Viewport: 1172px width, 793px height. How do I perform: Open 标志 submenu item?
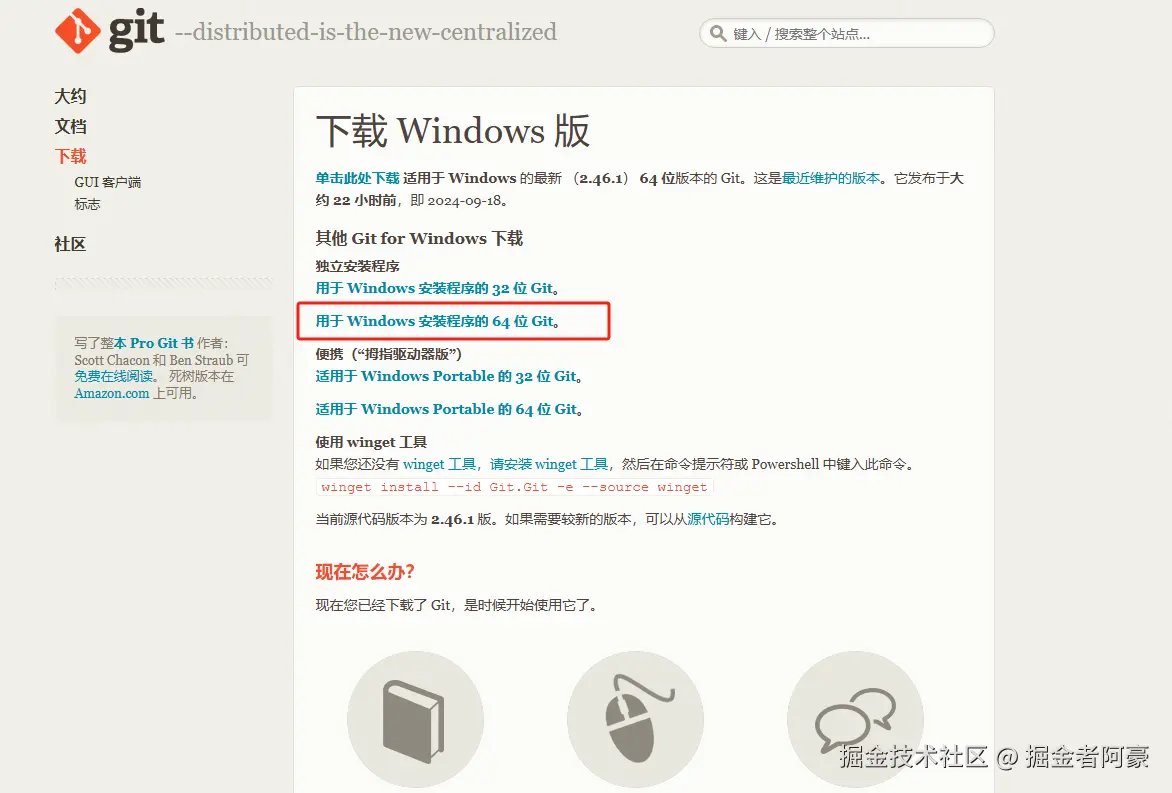(x=87, y=204)
